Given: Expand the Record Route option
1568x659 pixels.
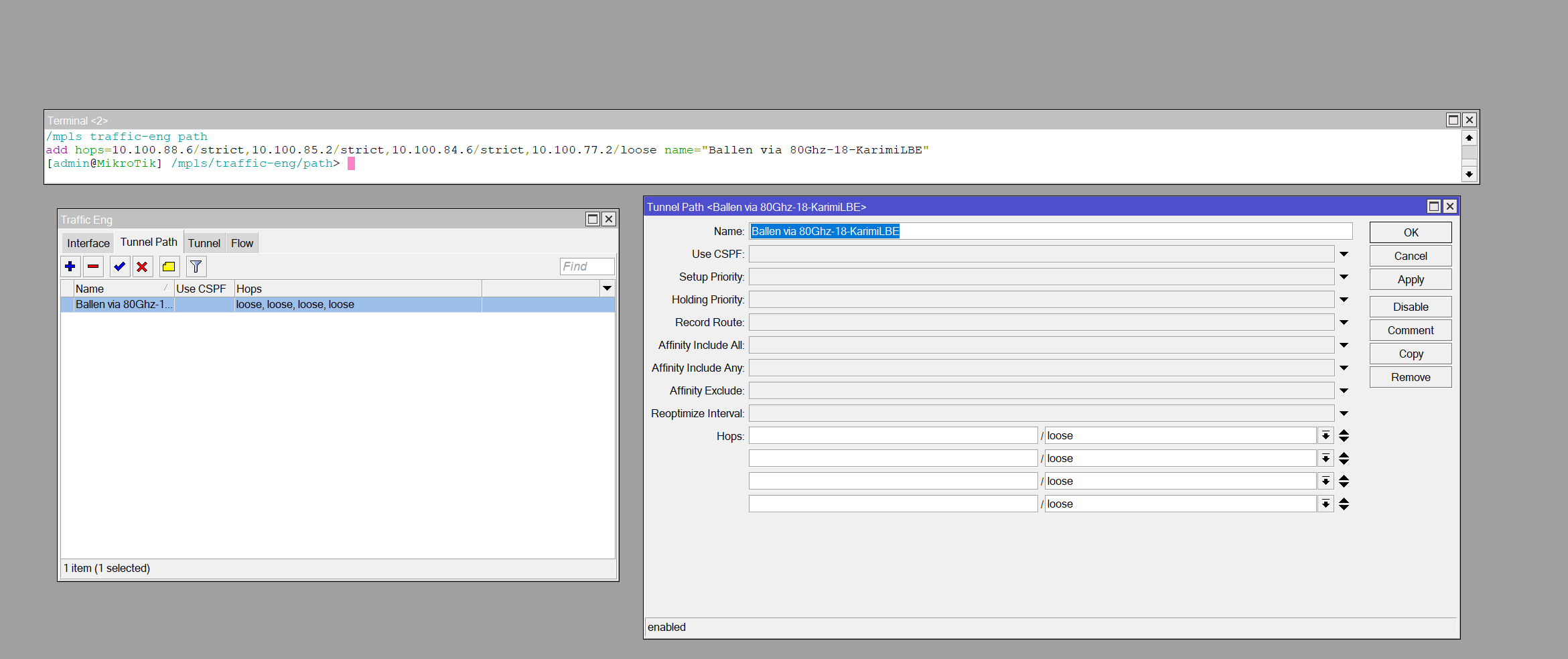Looking at the screenshot, I should click(x=1344, y=323).
